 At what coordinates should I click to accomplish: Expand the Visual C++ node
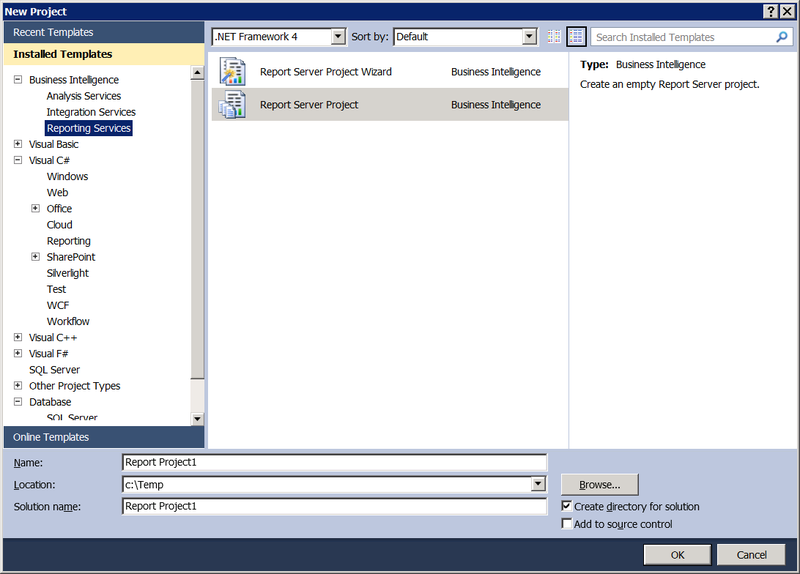18,337
